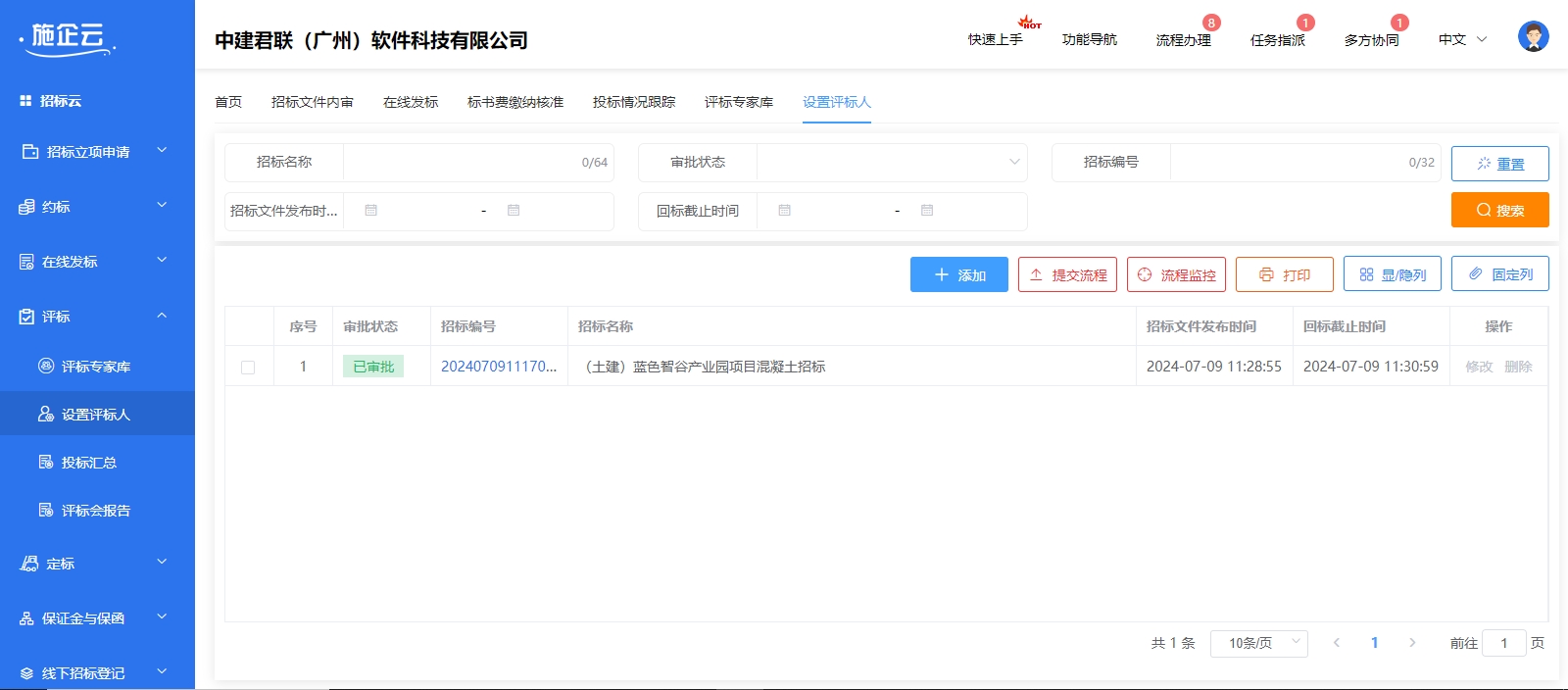The image size is (1568, 690).
Task: Click the HOT badge on 快速上手
Action: coord(1029,22)
